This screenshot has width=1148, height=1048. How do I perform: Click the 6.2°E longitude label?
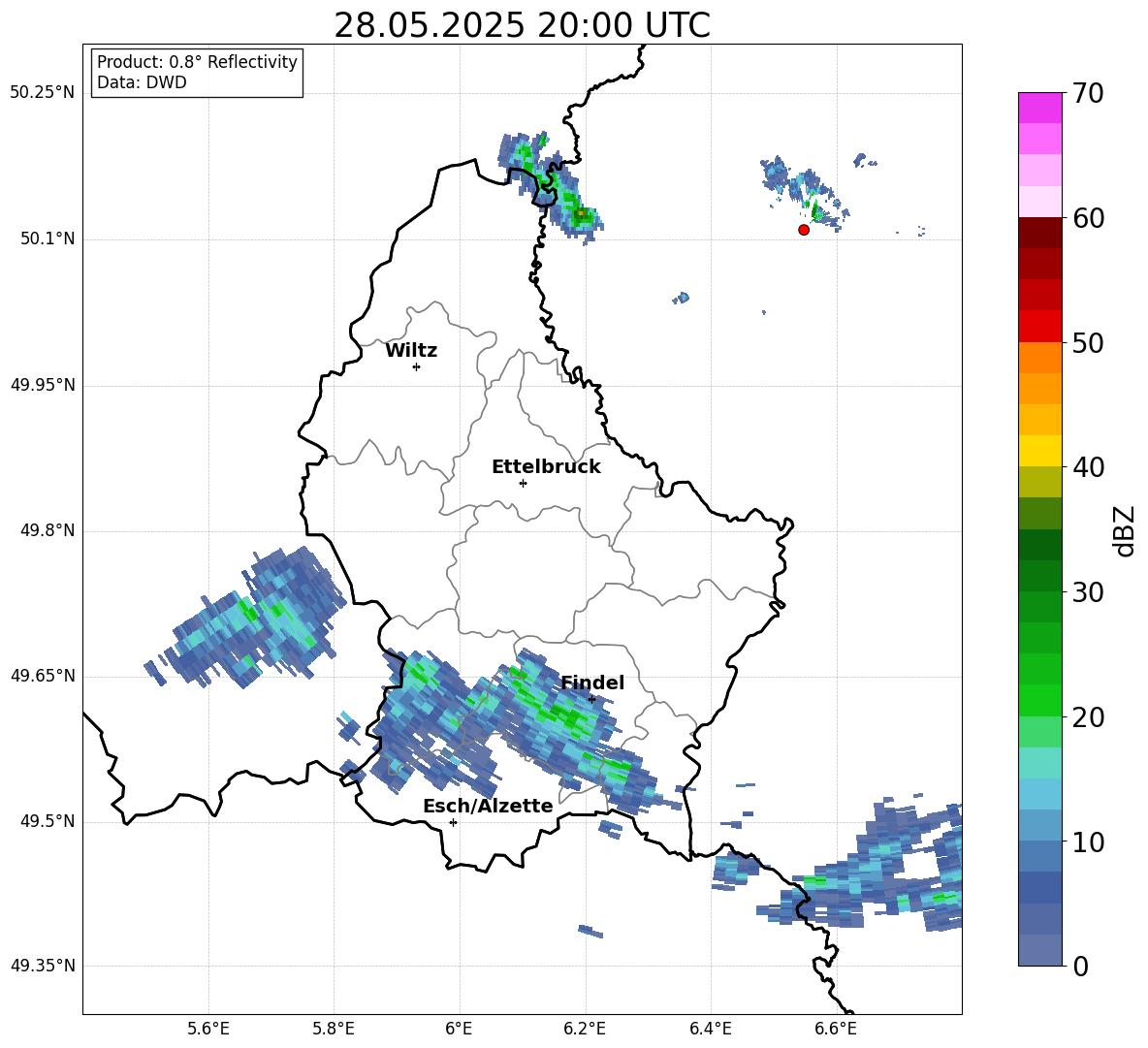[585, 1029]
